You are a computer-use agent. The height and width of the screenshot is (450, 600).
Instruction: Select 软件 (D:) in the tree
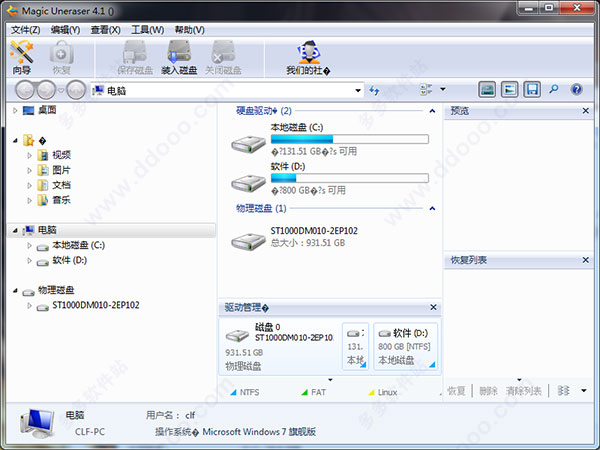(69, 261)
